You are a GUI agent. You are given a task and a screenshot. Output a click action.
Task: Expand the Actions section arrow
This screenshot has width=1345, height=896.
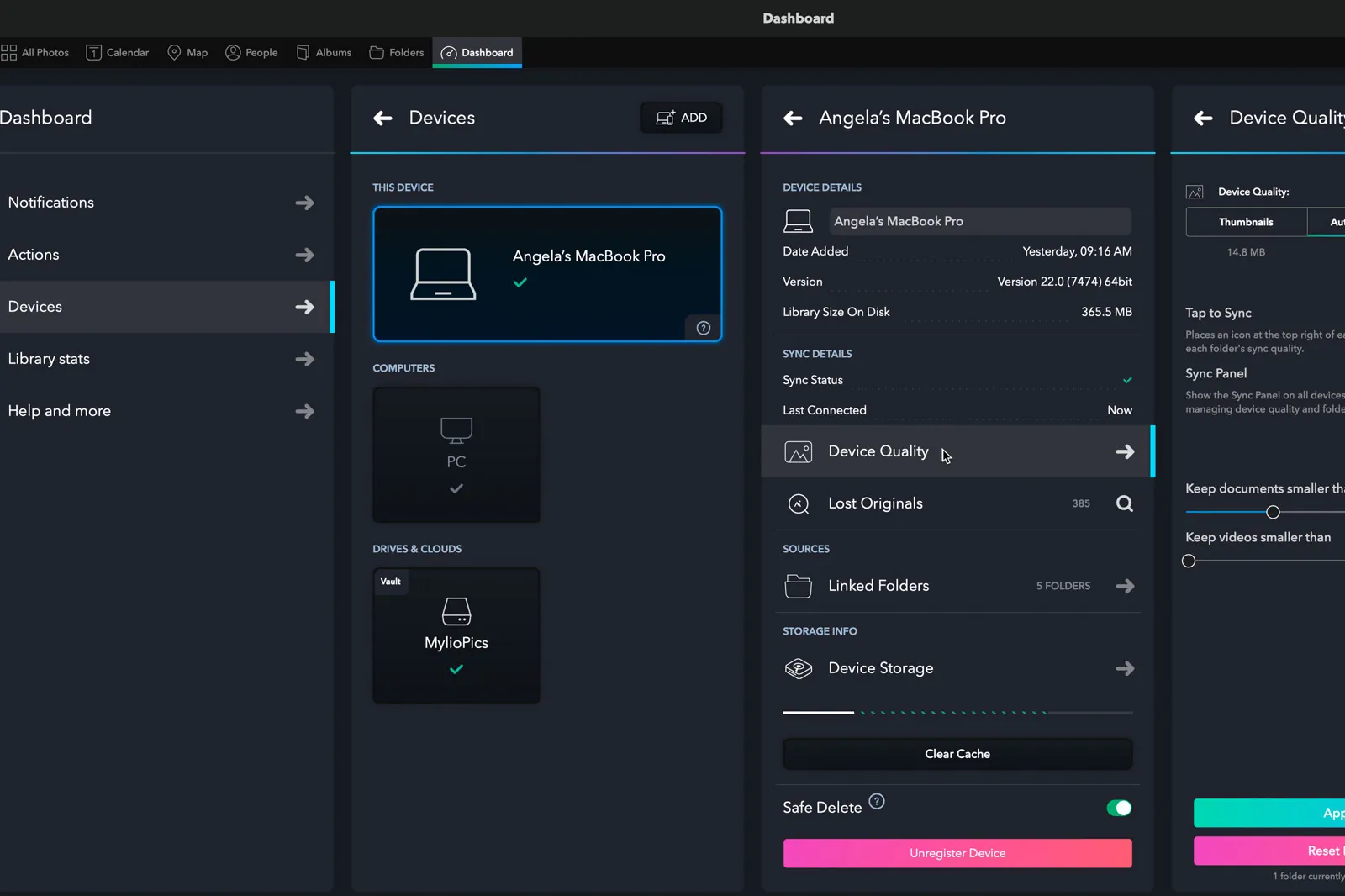pyautogui.click(x=304, y=255)
